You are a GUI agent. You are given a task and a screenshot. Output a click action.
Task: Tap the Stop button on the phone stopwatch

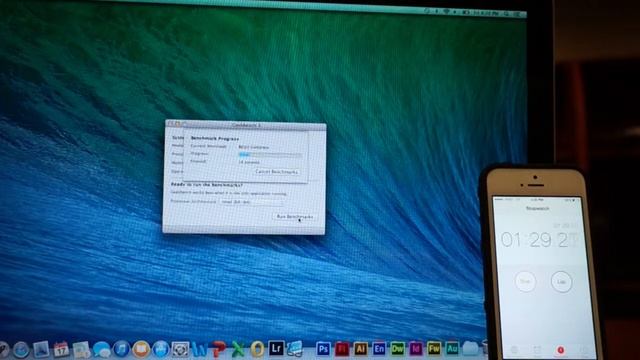point(525,282)
